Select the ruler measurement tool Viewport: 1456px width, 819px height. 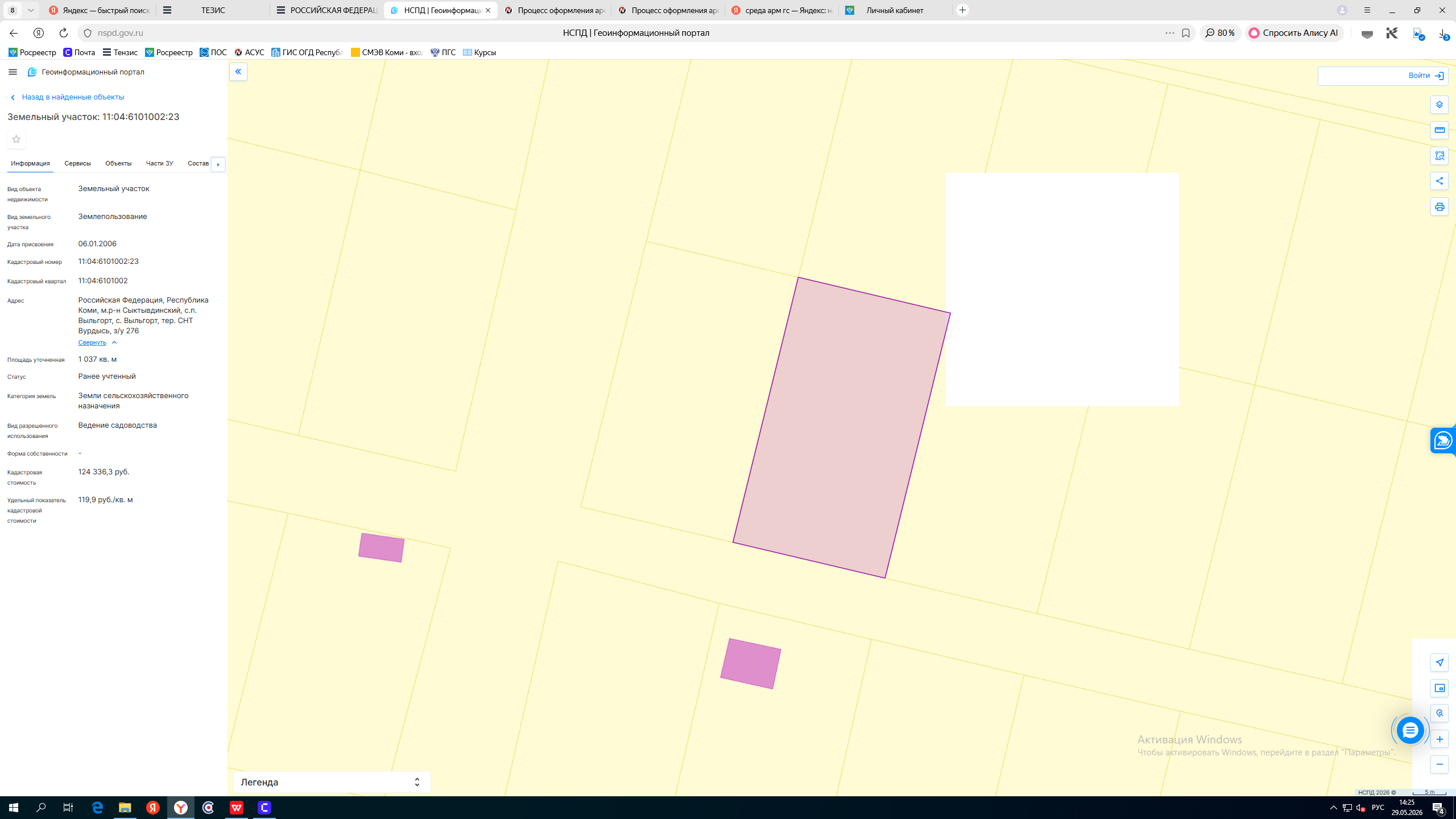[x=1440, y=130]
